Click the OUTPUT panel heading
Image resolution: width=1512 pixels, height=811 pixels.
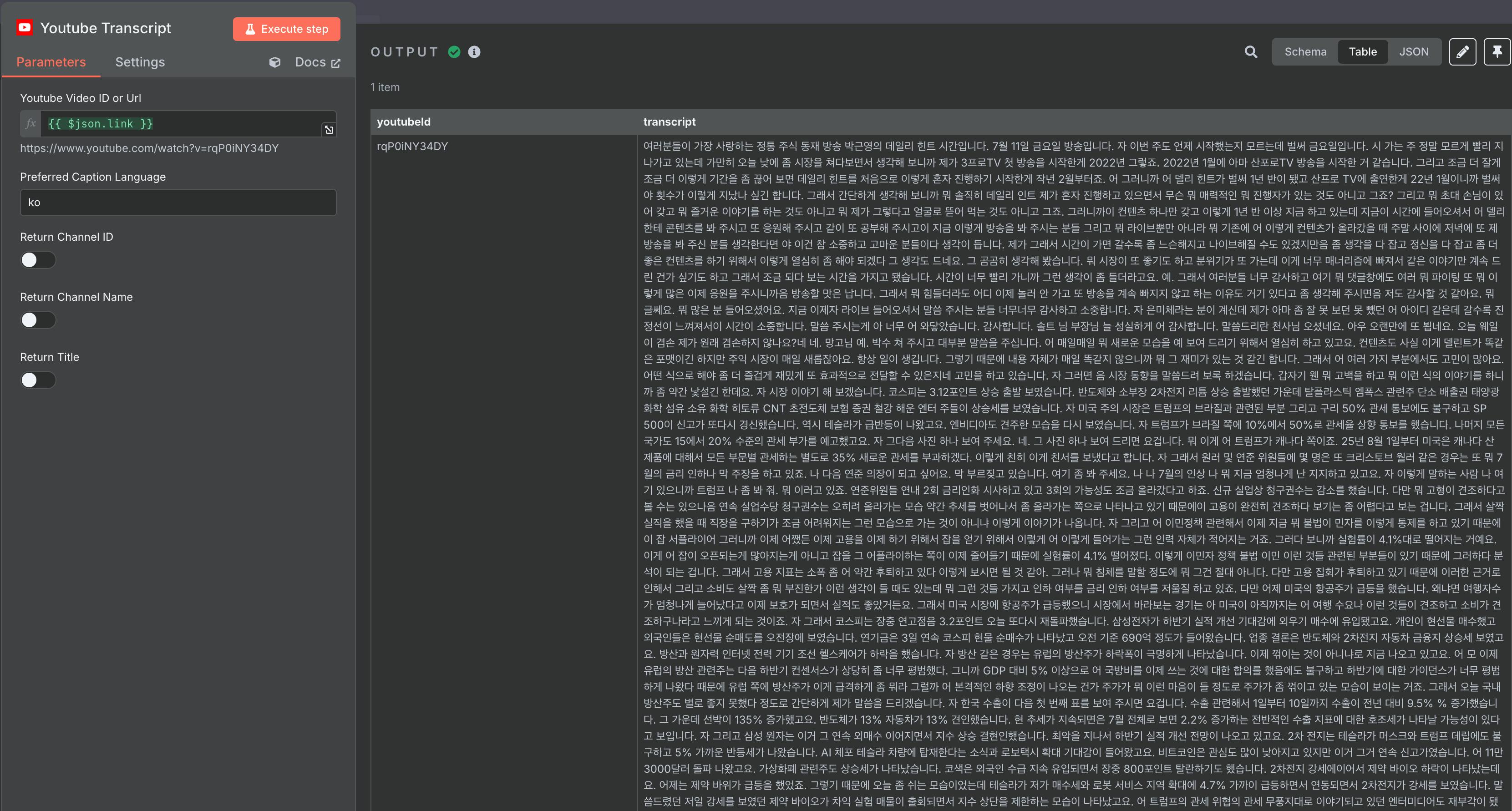click(405, 51)
